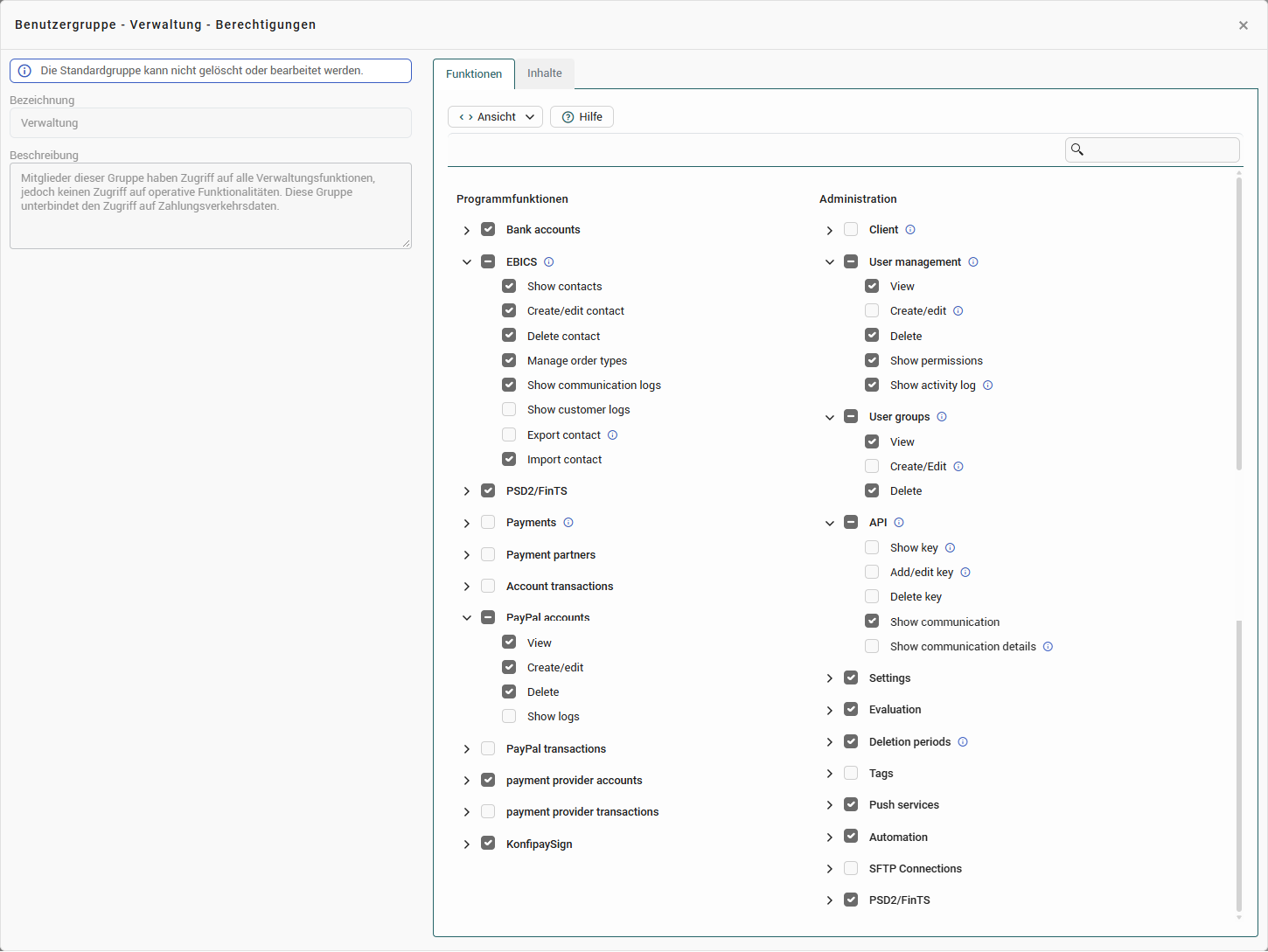Collapse the API section

(830, 524)
